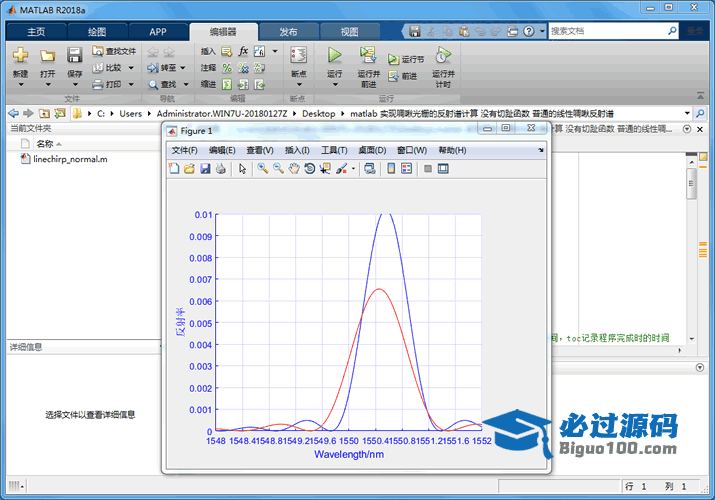The height and width of the screenshot is (500, 715).
Task: Open the Brush tool color dropdown arrow
Action: [x=353, y=169]
